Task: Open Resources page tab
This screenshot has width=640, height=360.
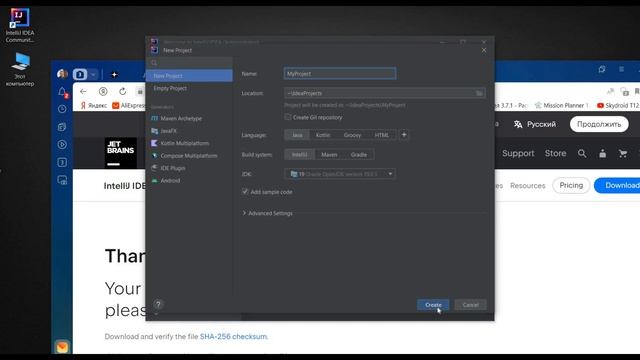Action: point(527,185)
